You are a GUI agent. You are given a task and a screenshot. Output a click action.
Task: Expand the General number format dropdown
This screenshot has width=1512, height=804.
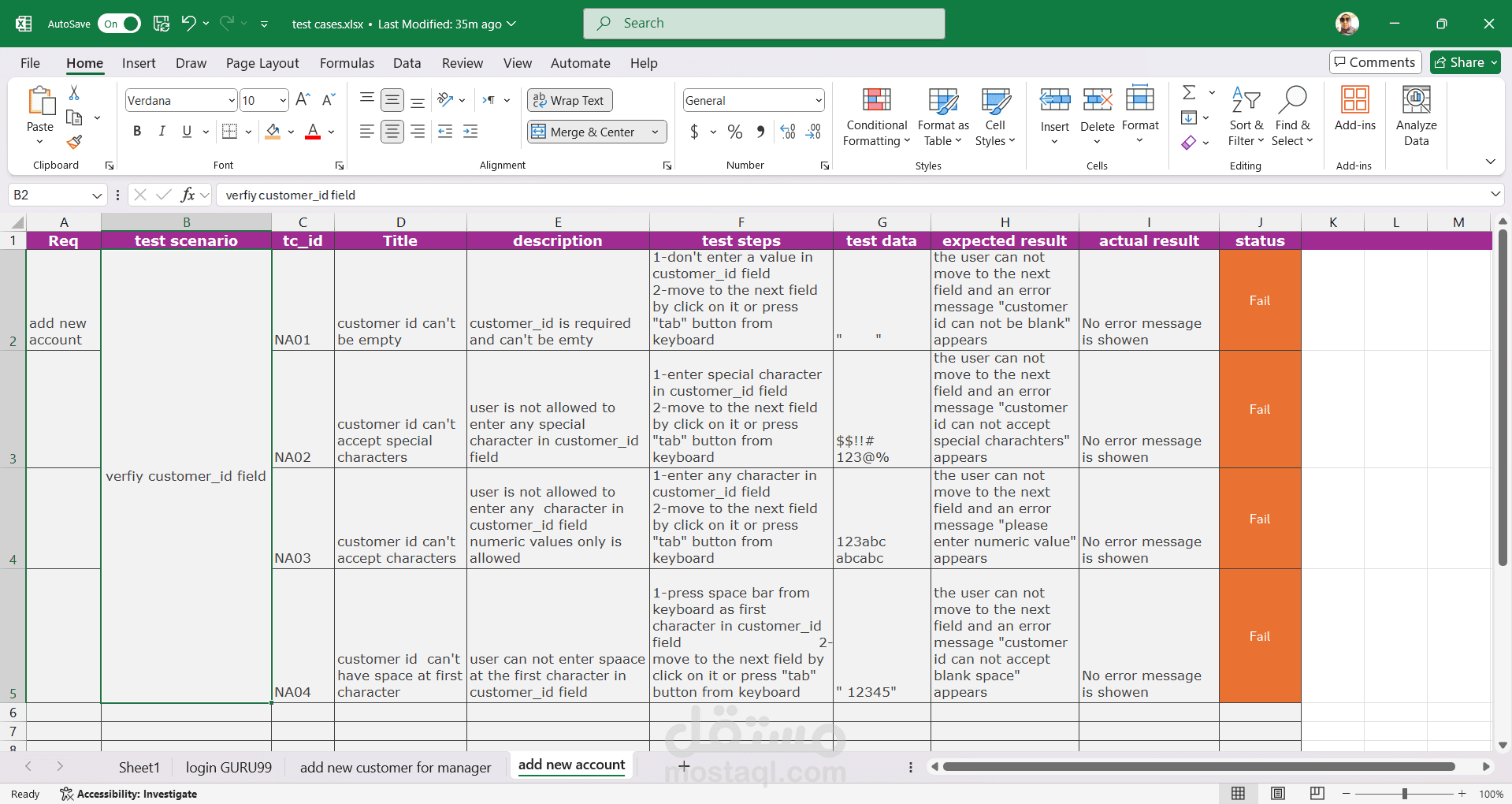[x=819, y=100]
